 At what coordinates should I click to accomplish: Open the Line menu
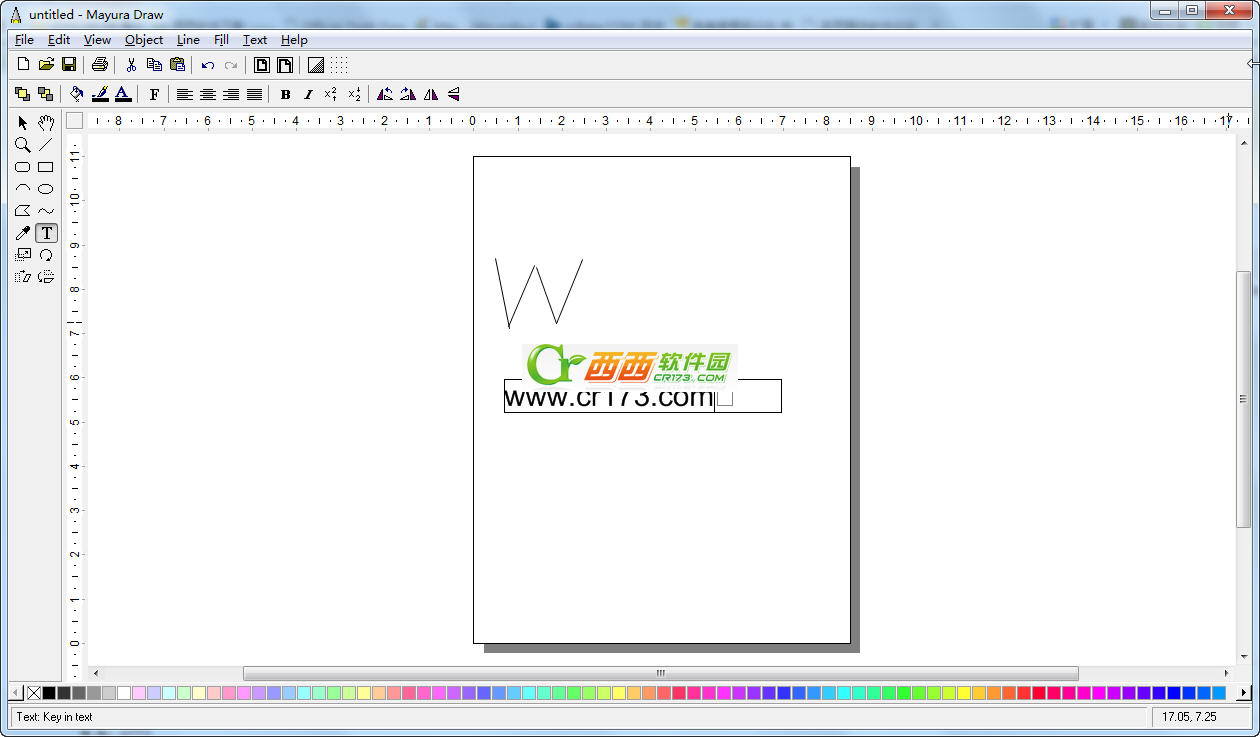point(188,40)
